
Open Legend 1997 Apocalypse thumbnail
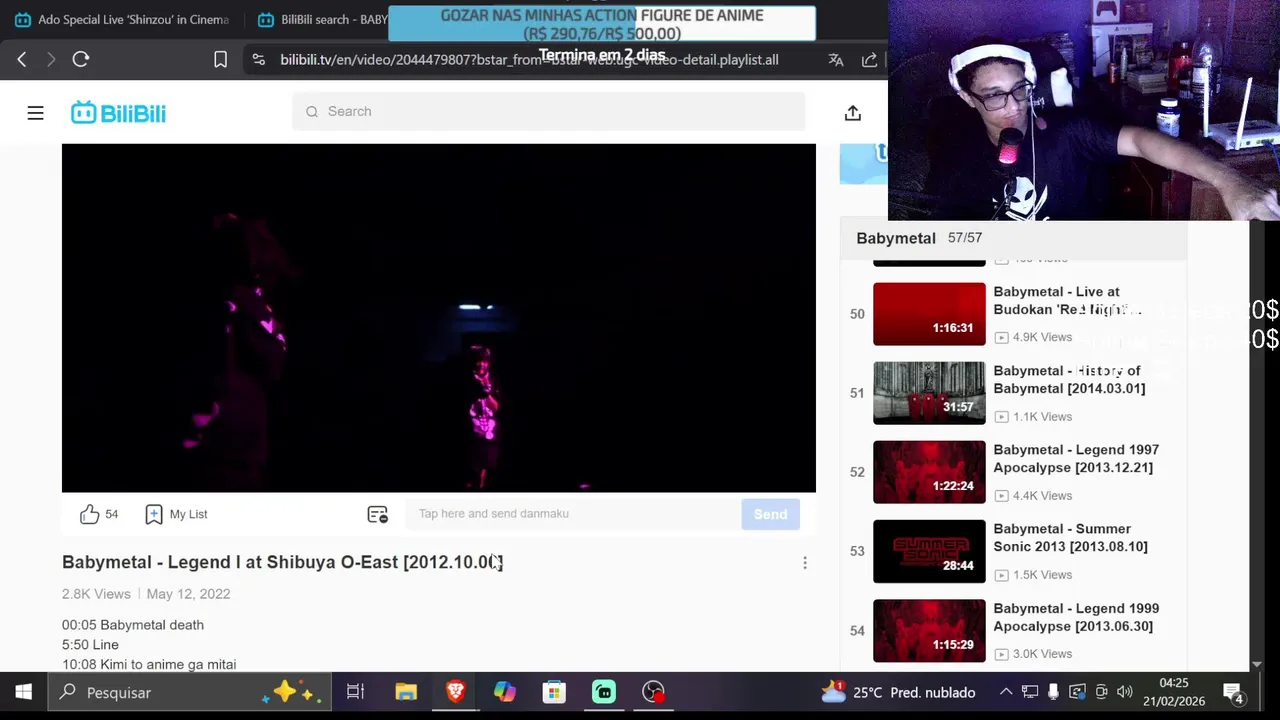[929, 472]
